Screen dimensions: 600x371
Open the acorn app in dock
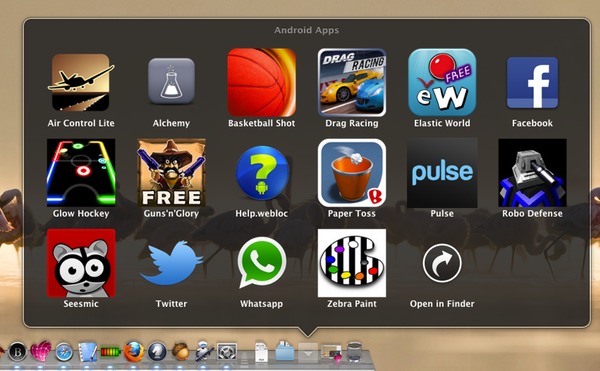click(181, 351)
